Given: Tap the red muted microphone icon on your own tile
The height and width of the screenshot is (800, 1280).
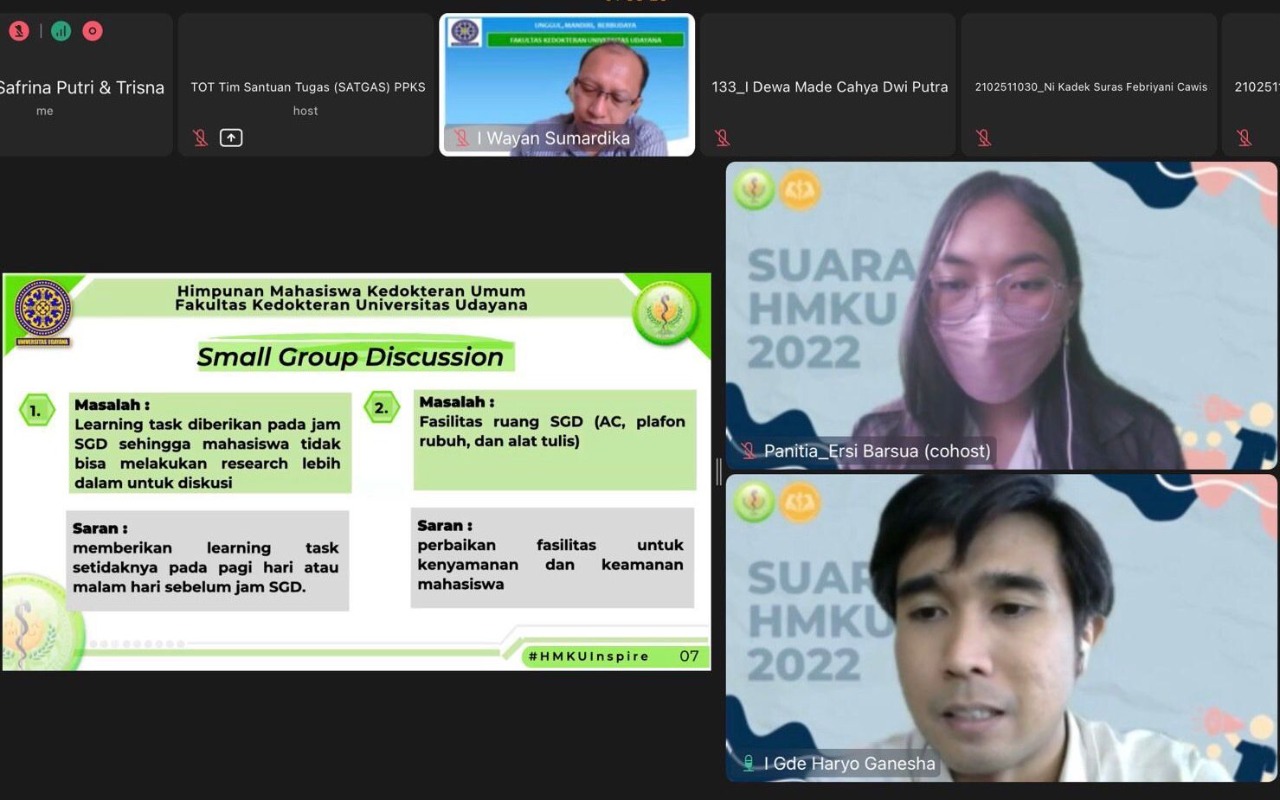Looking at the screenshot, I should click(x=19, y=31).
